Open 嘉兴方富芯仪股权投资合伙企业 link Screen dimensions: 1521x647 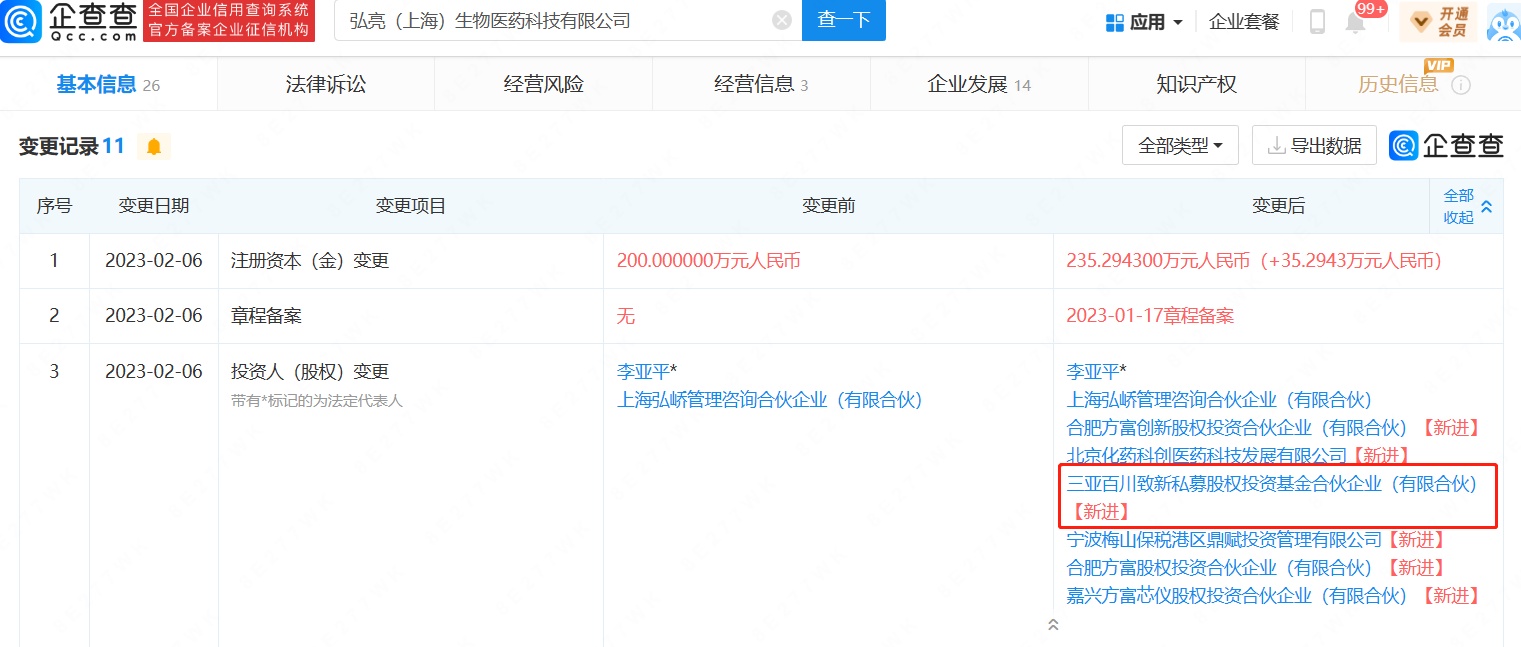click(1237, 596)
